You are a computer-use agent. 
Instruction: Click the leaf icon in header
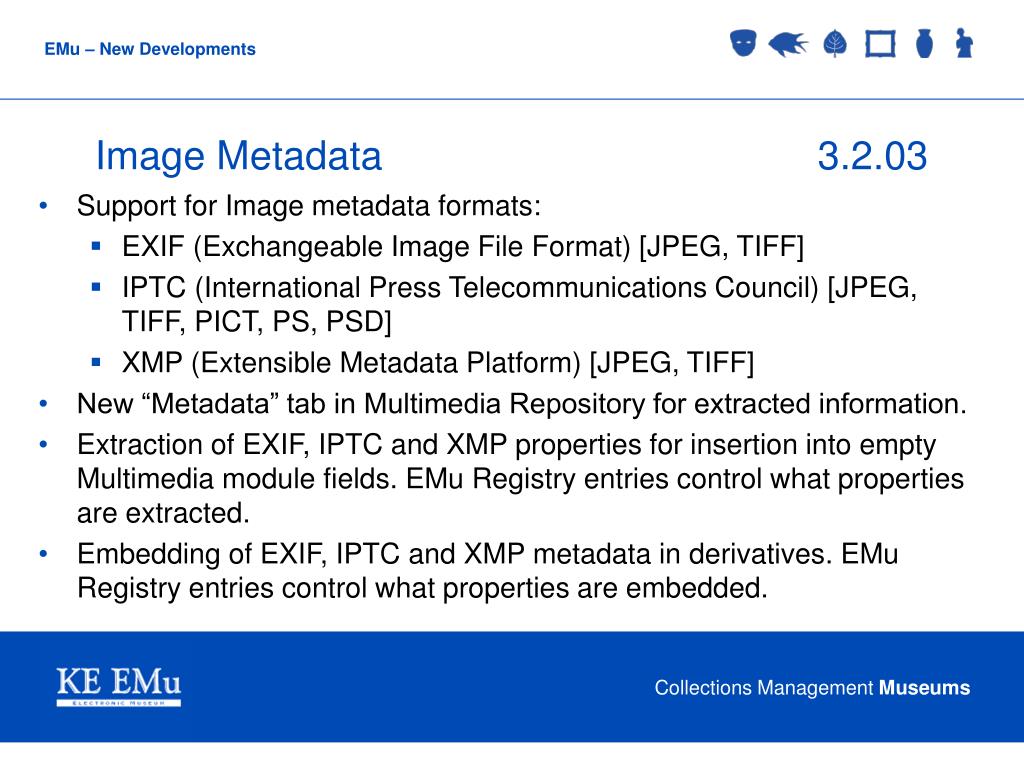point(835,44)
